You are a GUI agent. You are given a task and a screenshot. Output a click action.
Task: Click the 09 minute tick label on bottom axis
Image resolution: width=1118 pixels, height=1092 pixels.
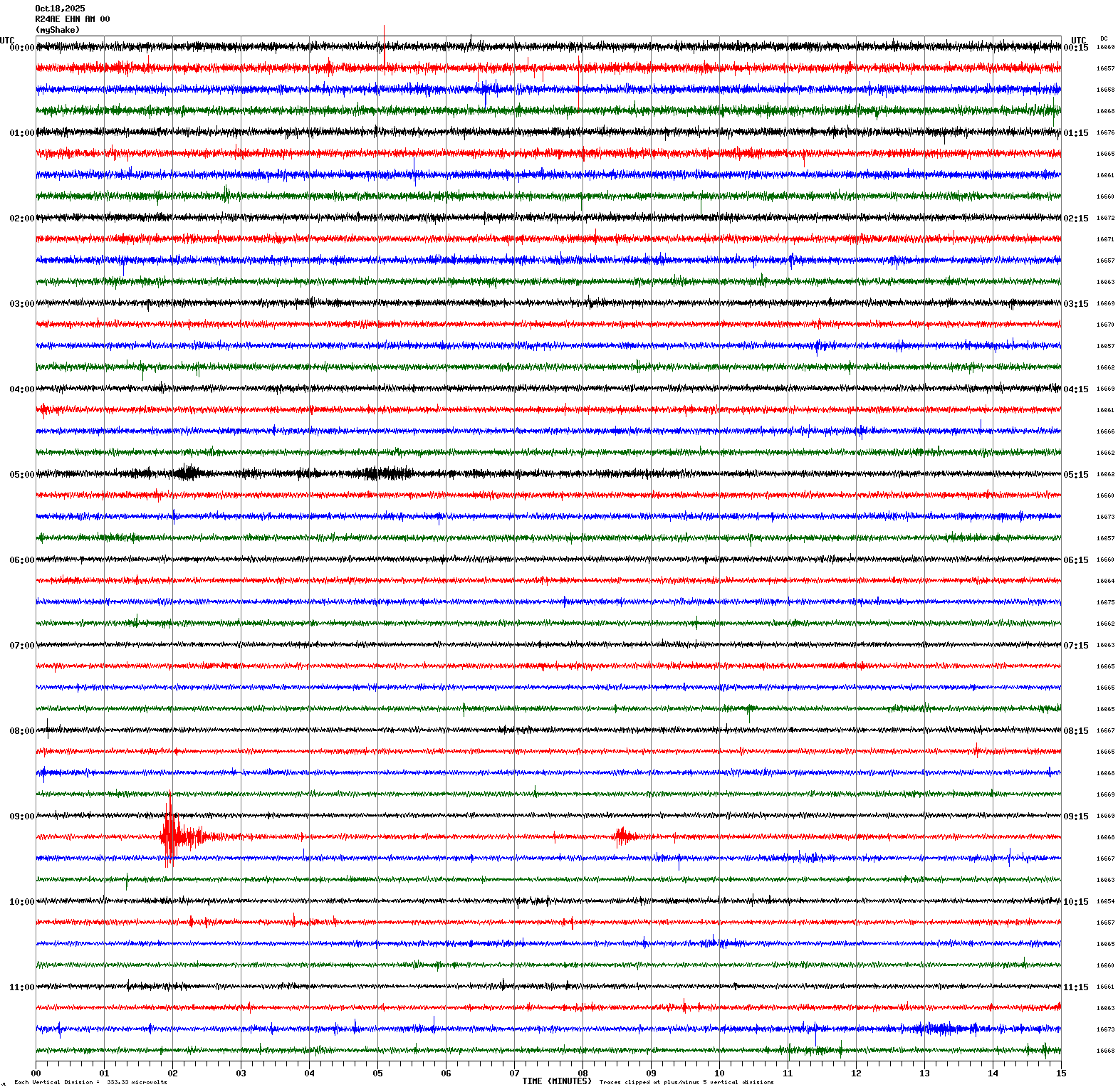point(652,1073)
